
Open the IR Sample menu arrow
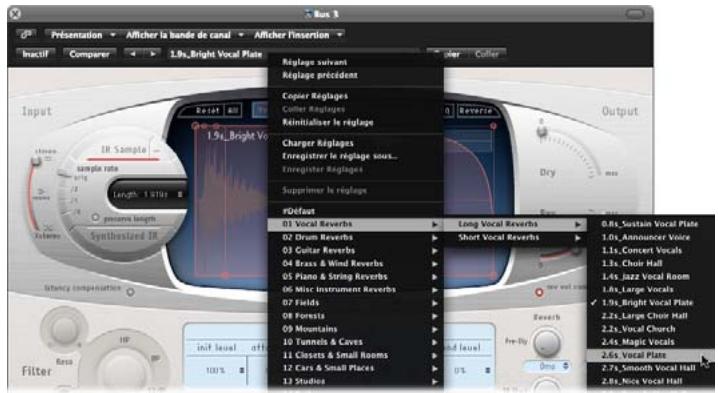[156, 150]
